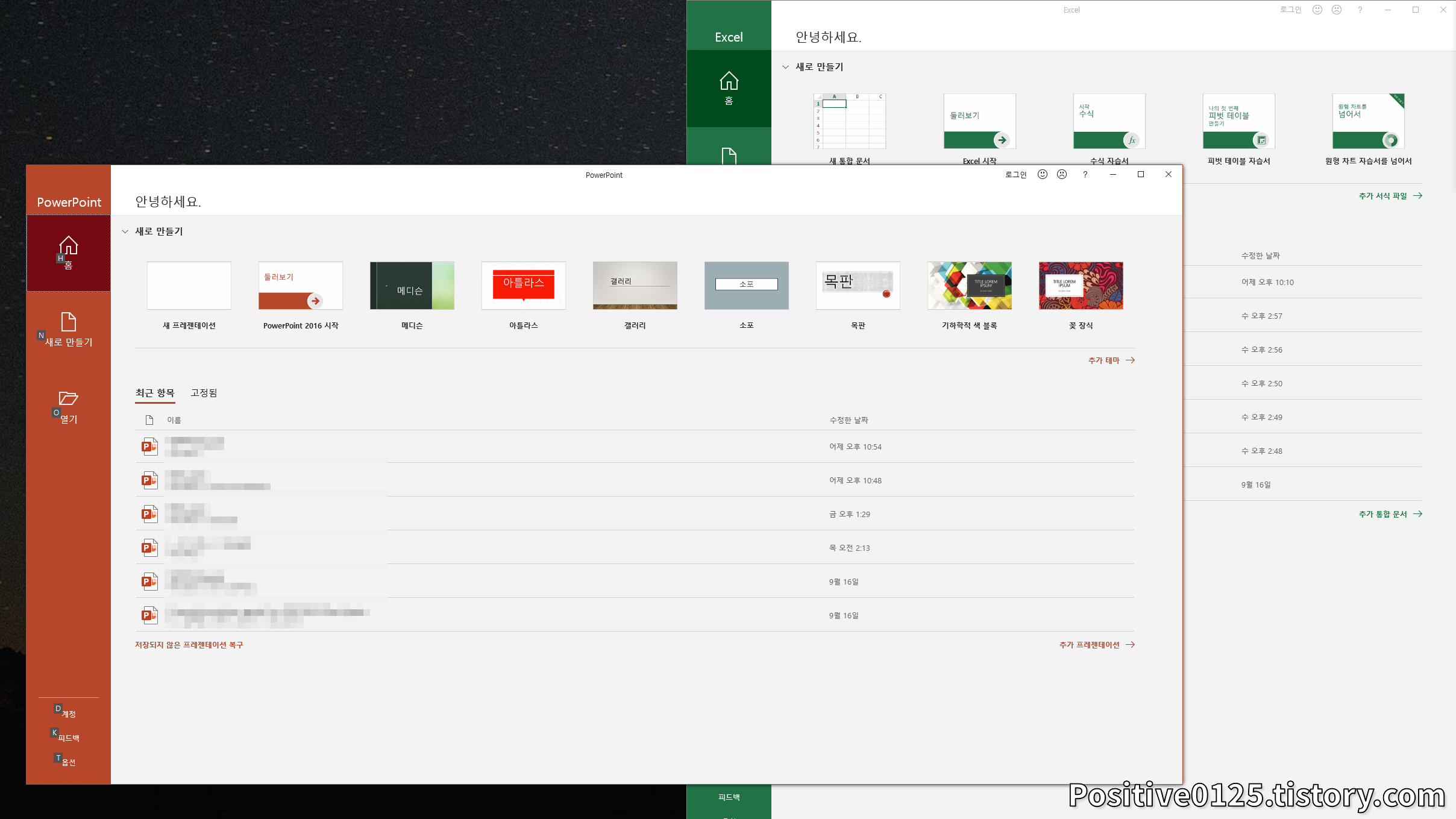Collapse the PowerPoint 새로 만들기 section chevron
This screenshot has width=1456, height=819.
pos(125,231)
